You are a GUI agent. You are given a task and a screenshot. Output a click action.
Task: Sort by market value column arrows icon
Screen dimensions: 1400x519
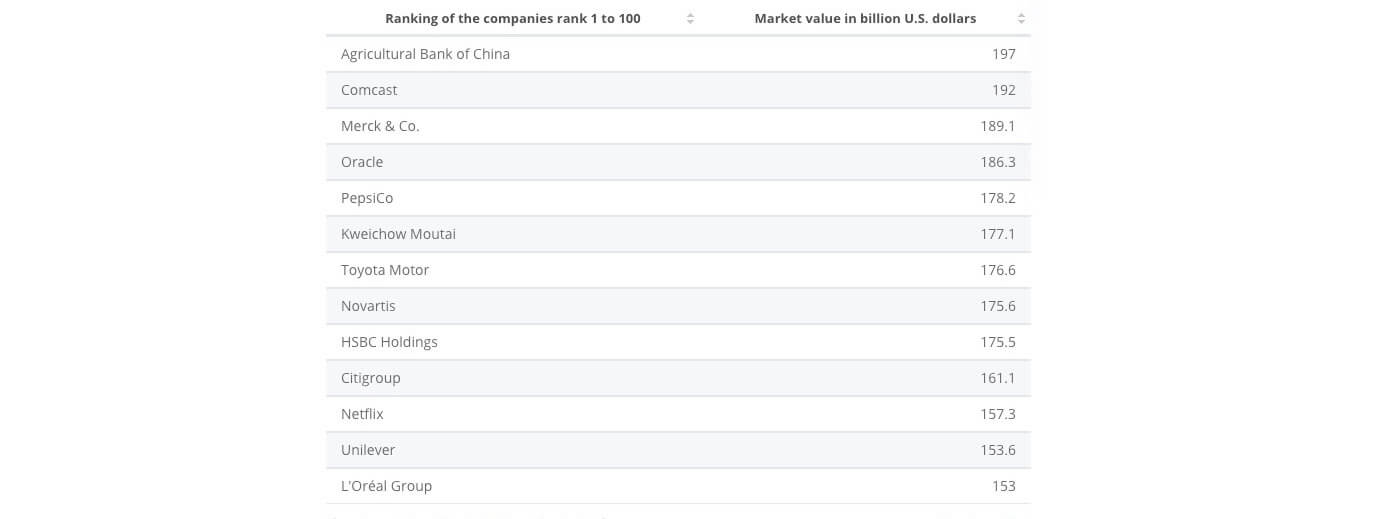[x=1021, y=18]
